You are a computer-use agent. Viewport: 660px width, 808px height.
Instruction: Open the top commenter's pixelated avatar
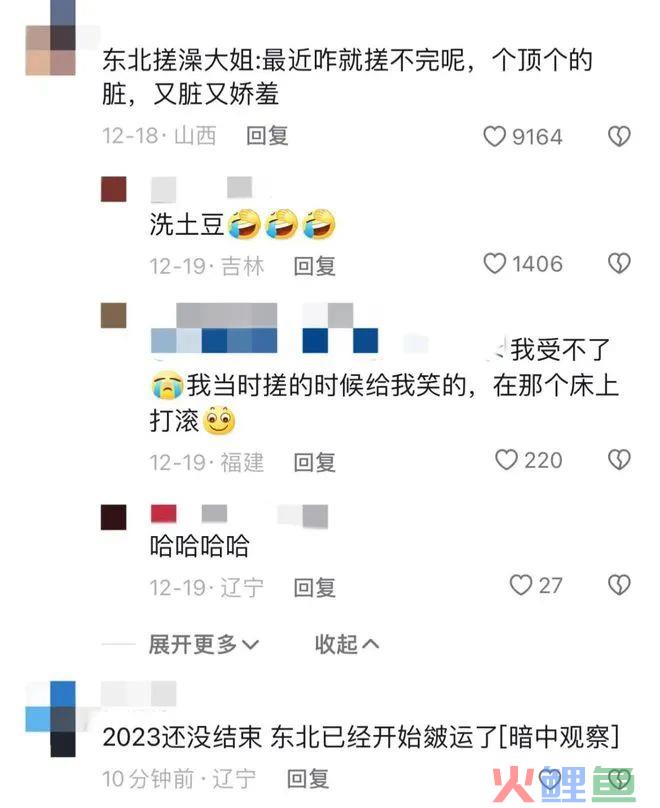point(50,38)
